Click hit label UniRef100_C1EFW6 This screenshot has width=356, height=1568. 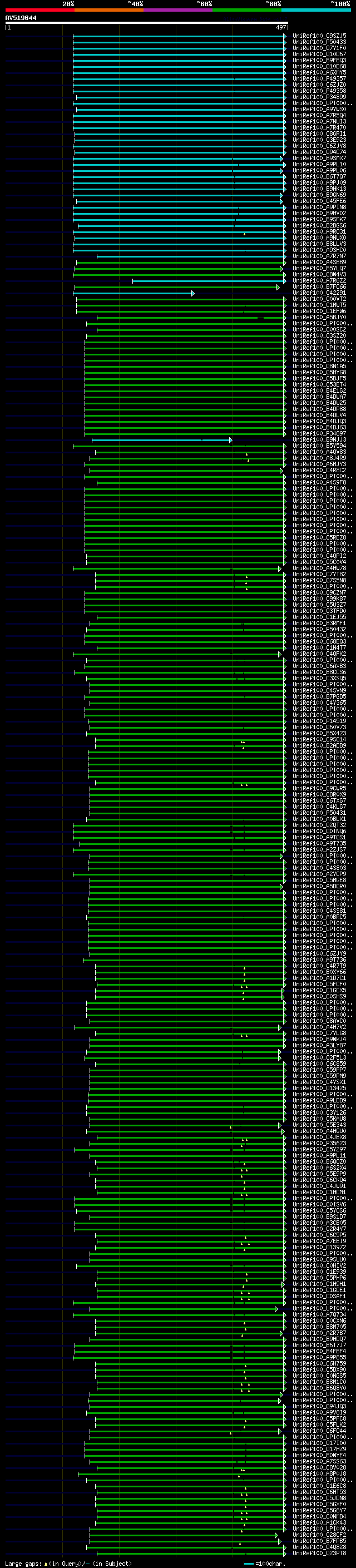319,311
